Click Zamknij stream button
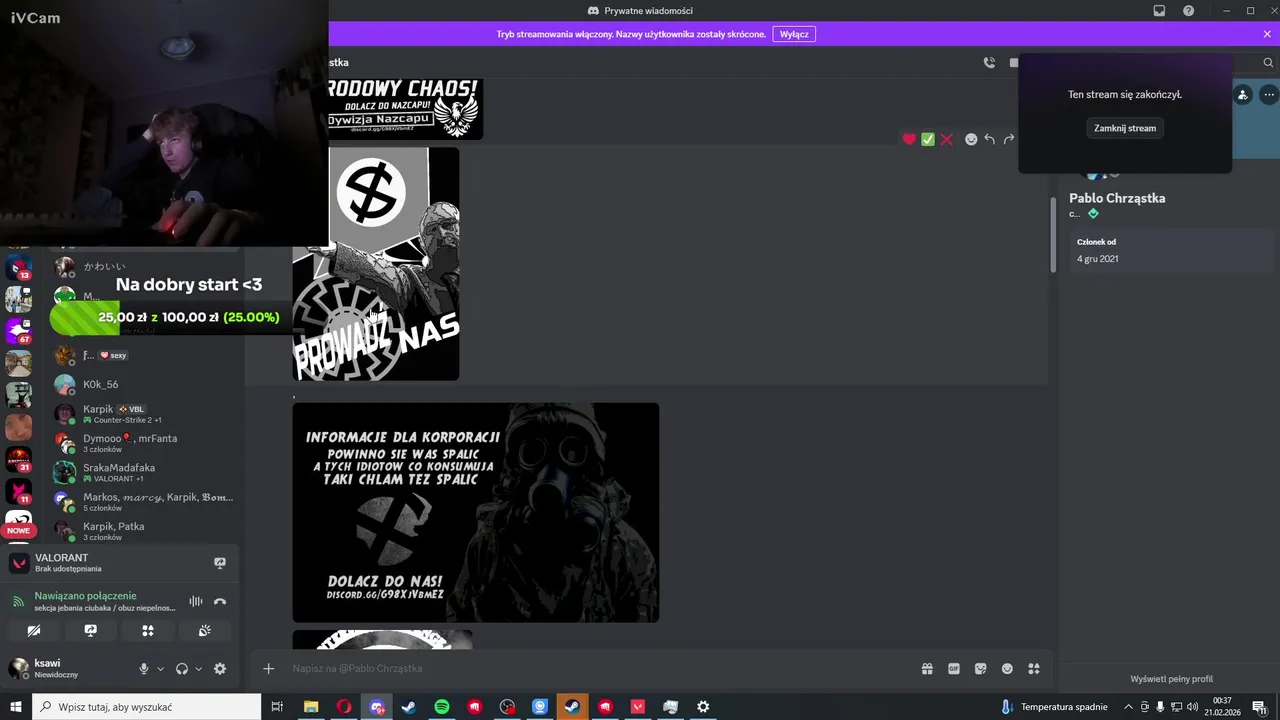The height and width of the screenshot is (720, 1280). pos(1125,128)
